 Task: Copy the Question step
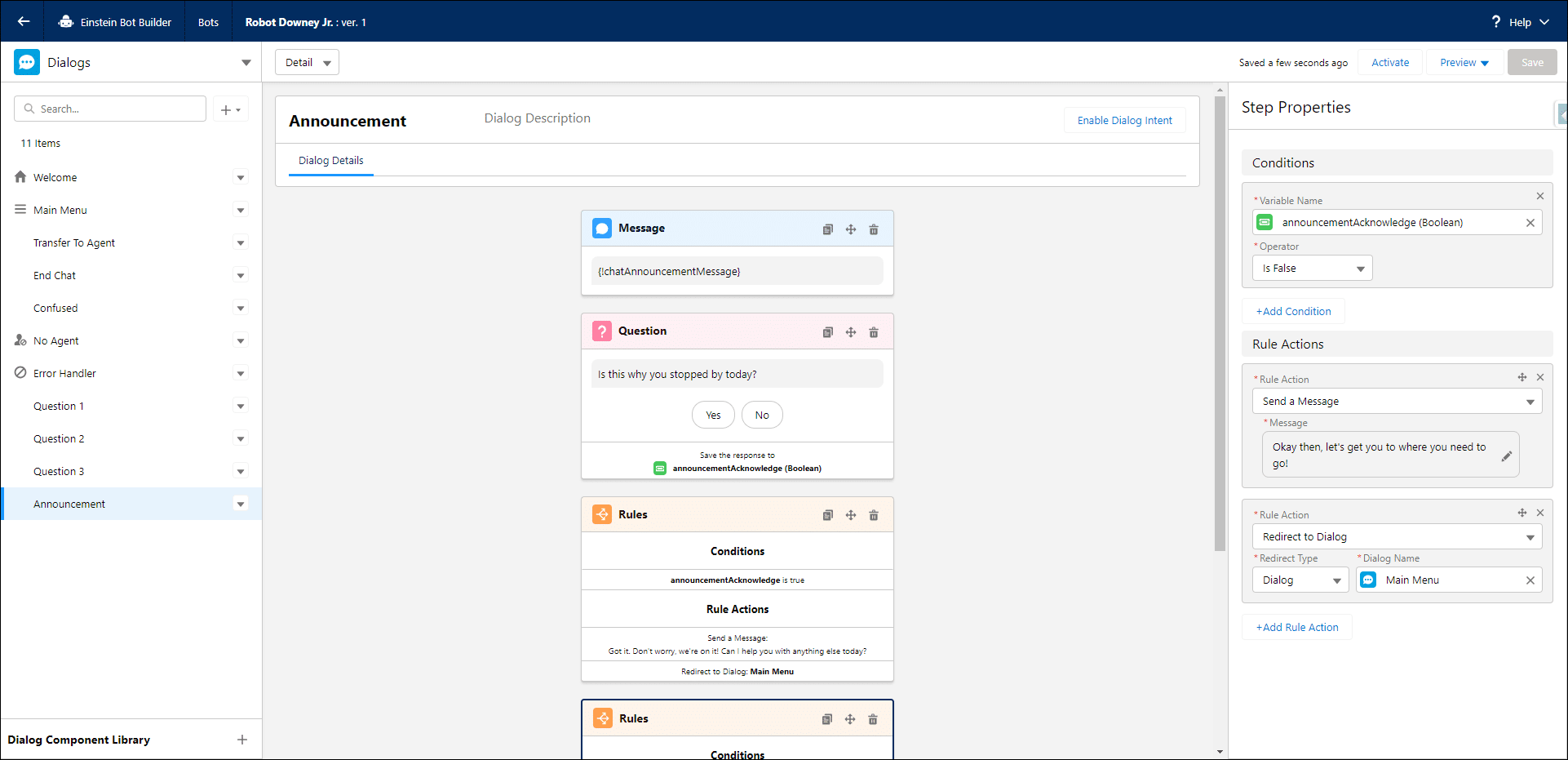pos(828,332)
